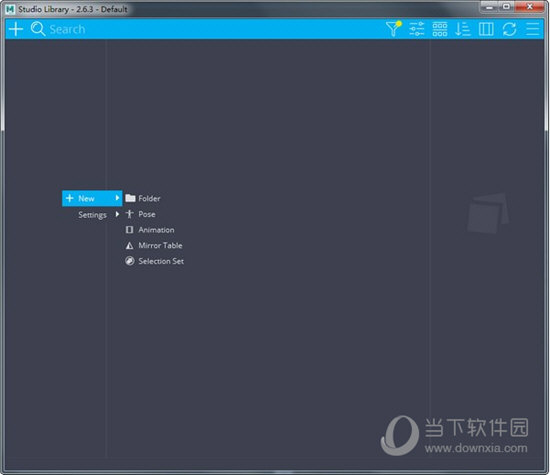This screenshot has width=550, height=475.
Task: Focus the Search text field
Action: click(210, 29)
